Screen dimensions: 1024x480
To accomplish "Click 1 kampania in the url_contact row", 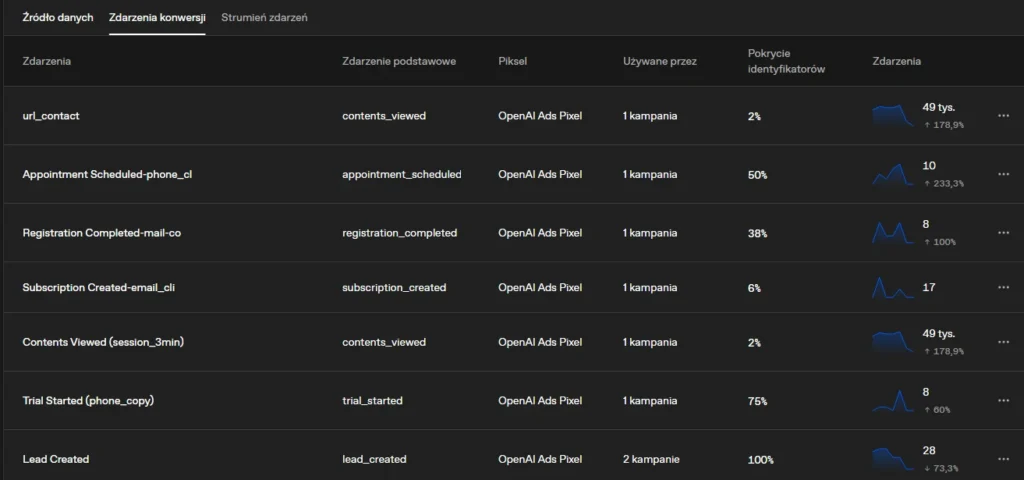I will point(650,116).
